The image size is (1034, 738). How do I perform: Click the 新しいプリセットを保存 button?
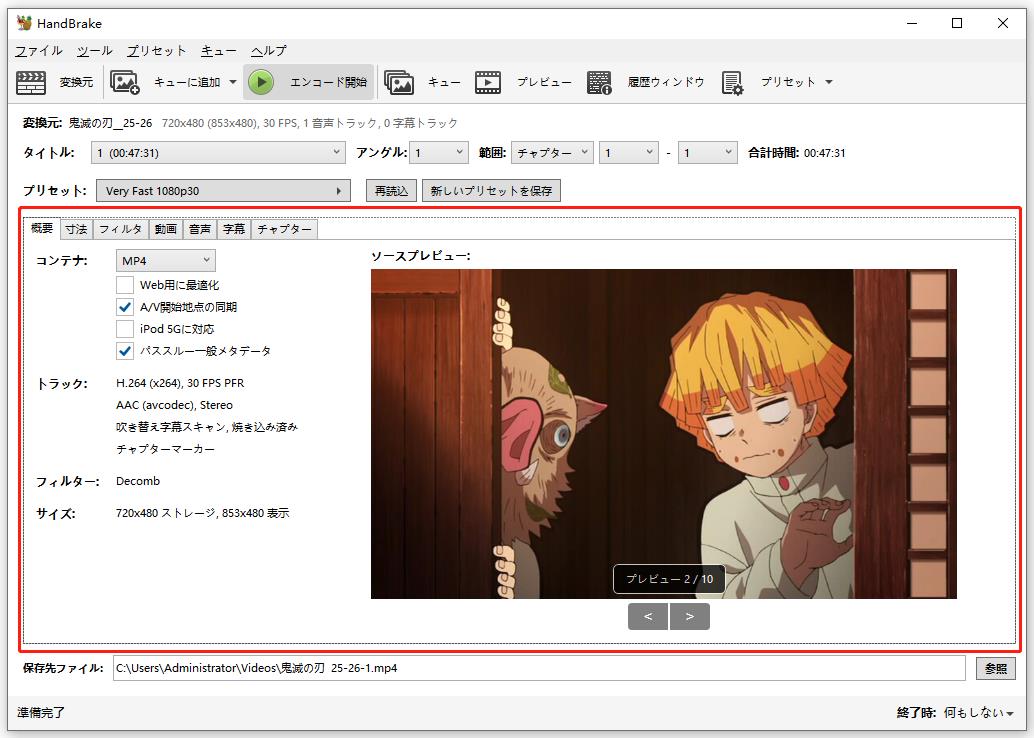point(491,191)
